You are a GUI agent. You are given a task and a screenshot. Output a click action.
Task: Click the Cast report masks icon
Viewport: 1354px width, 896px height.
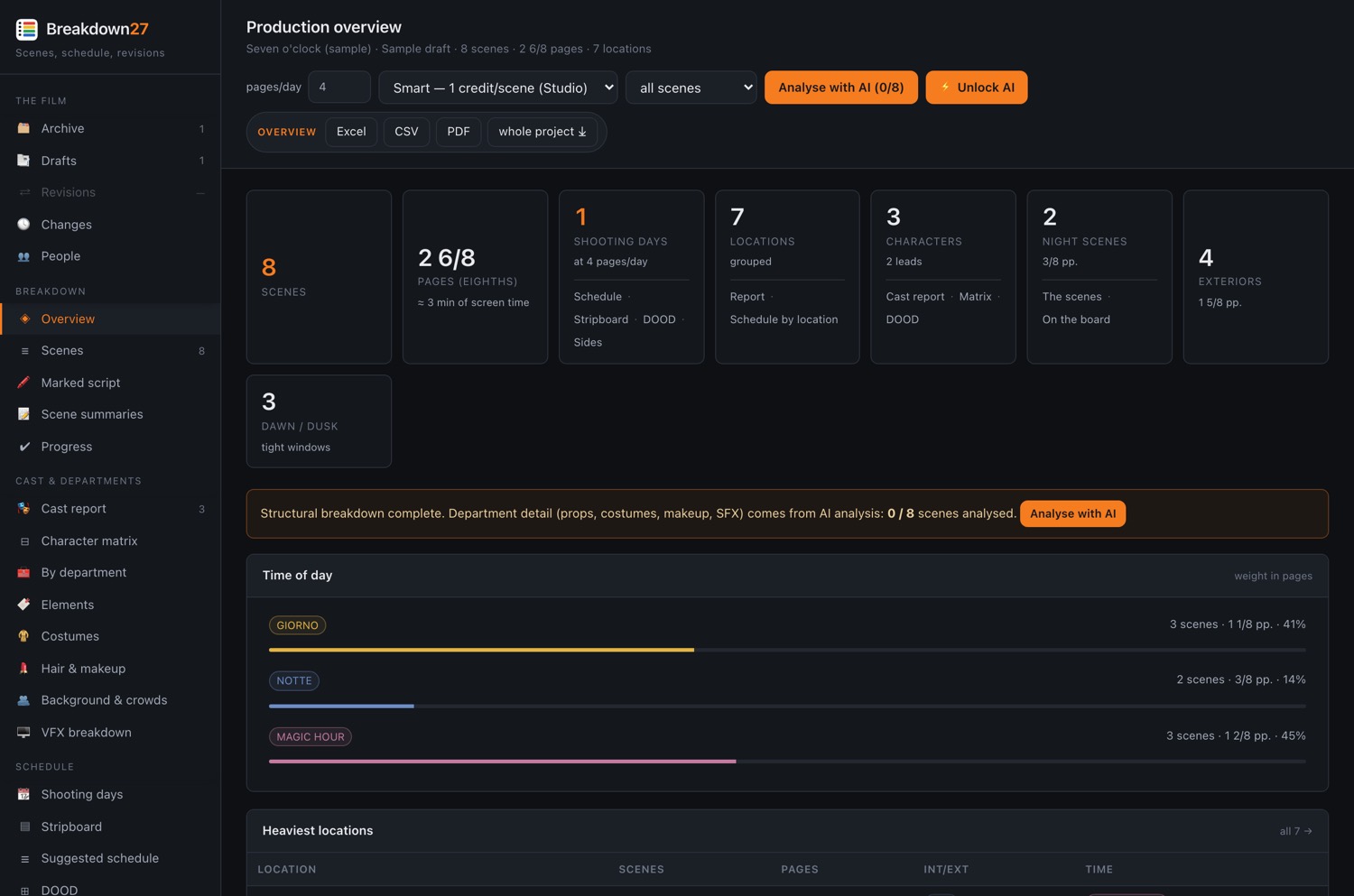(x=23, y=509)
